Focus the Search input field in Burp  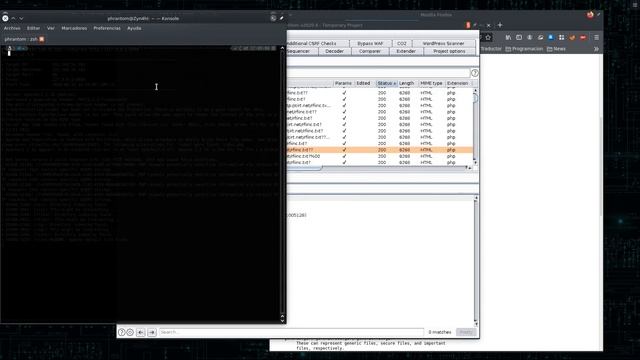291,332
